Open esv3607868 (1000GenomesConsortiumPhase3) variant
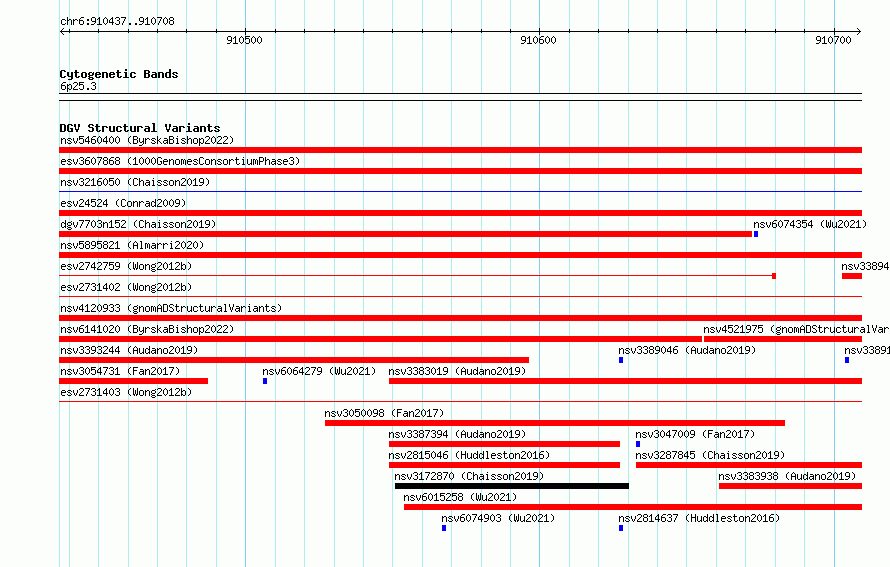 coord(180,161)
